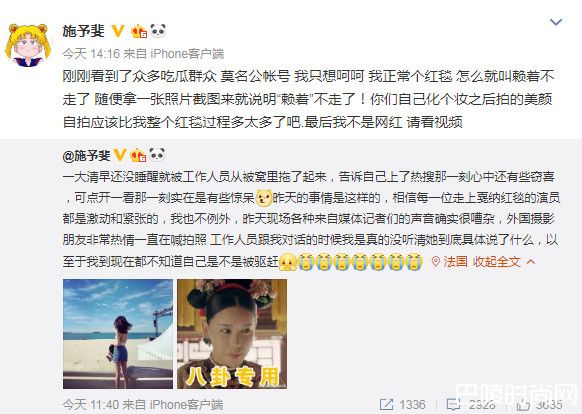
Task: Open the 法国 location link
Action: tap(455, 262)
